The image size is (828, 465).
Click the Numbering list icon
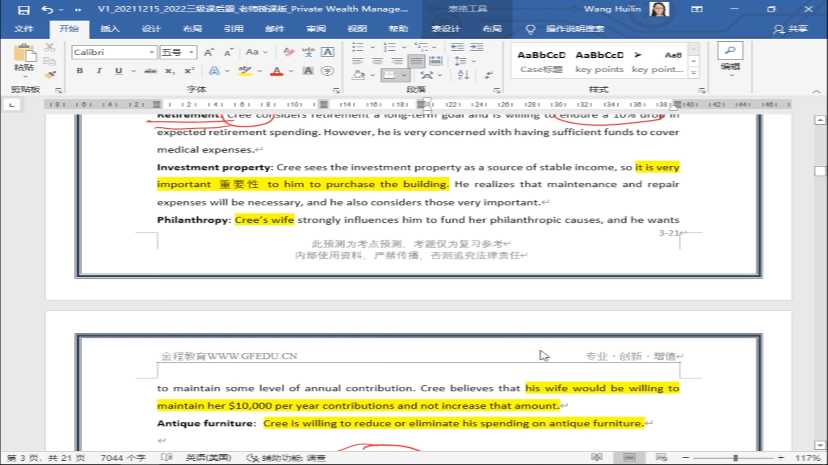coord(389,47)
